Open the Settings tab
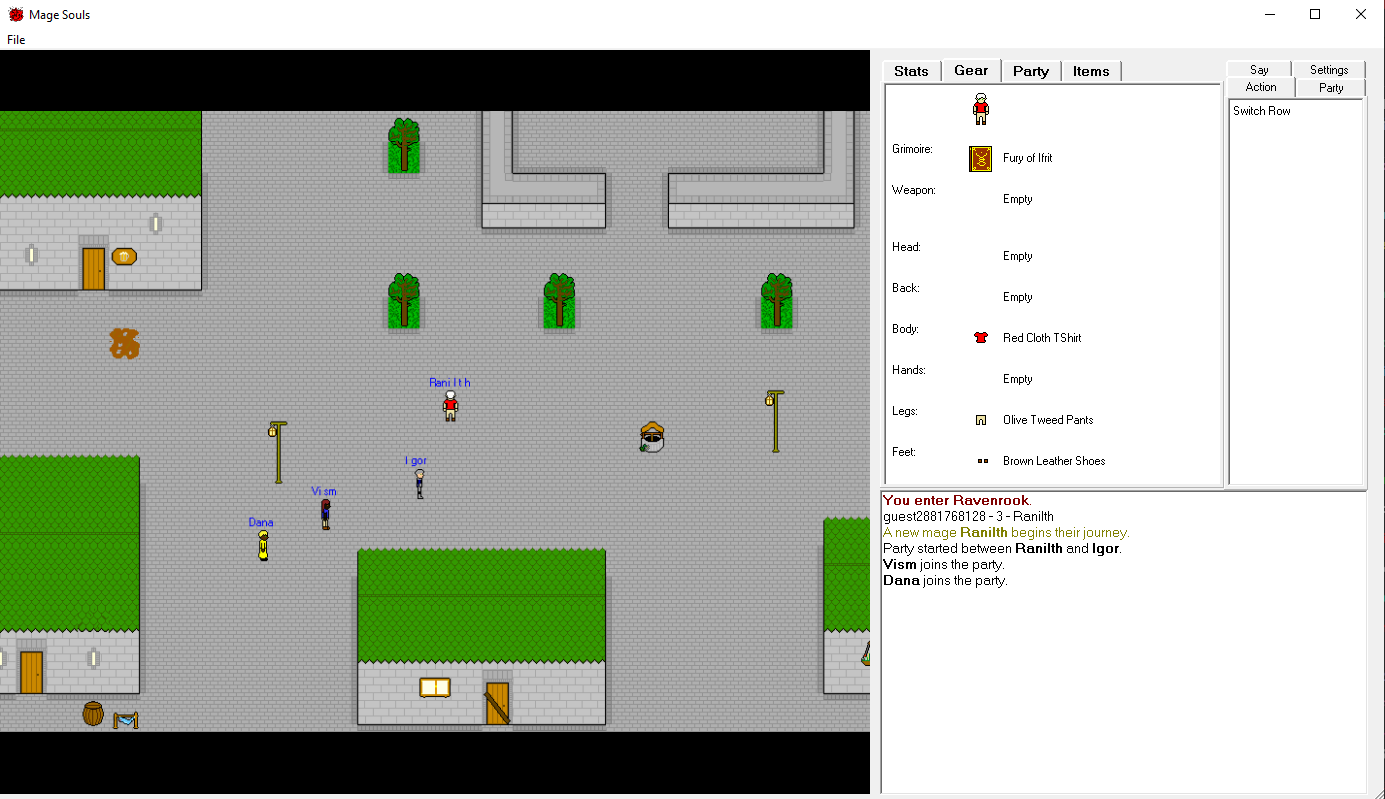1385x799 pixels. [1329, 69]
